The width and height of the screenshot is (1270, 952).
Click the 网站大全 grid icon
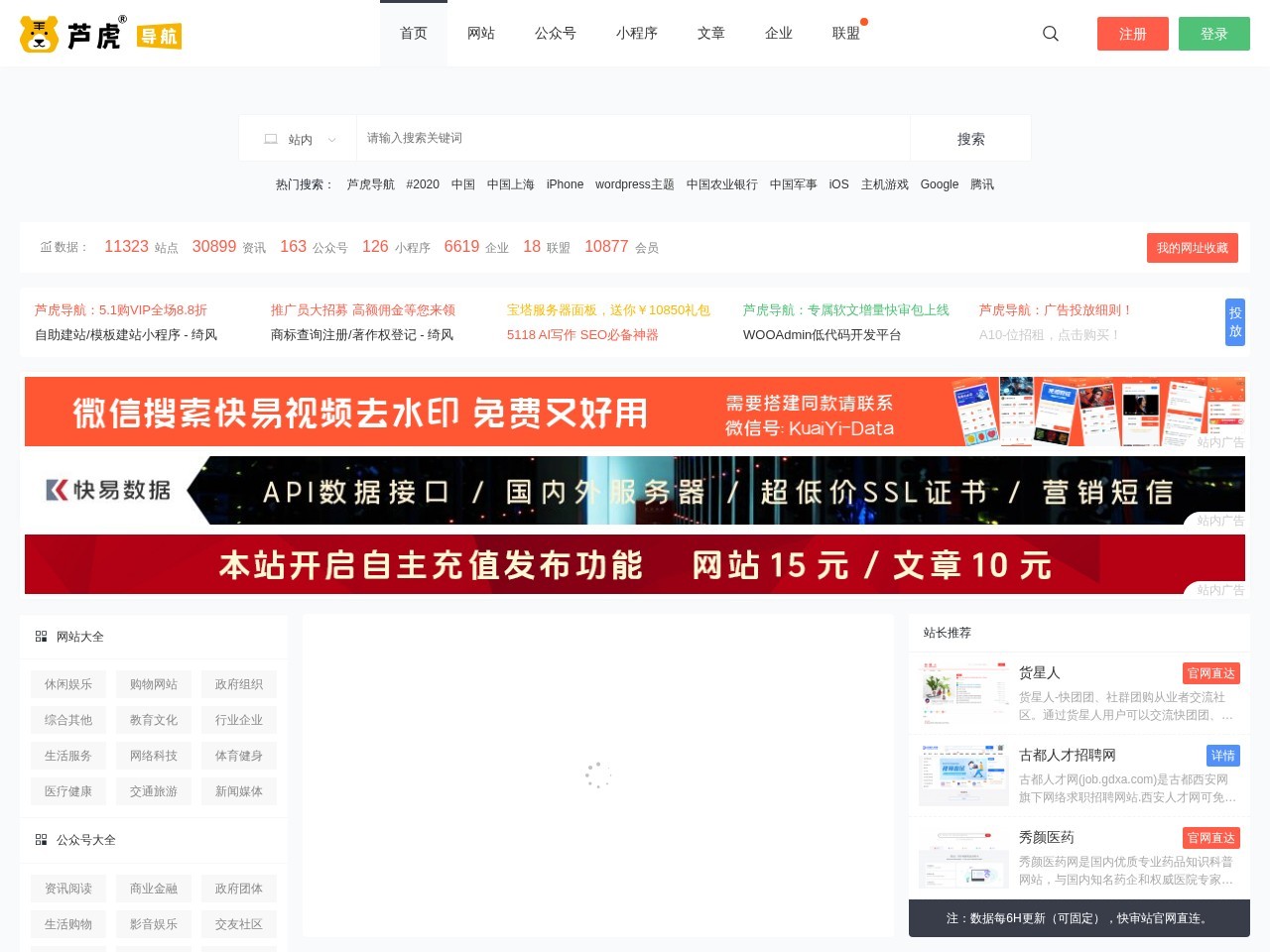point(41,637)
